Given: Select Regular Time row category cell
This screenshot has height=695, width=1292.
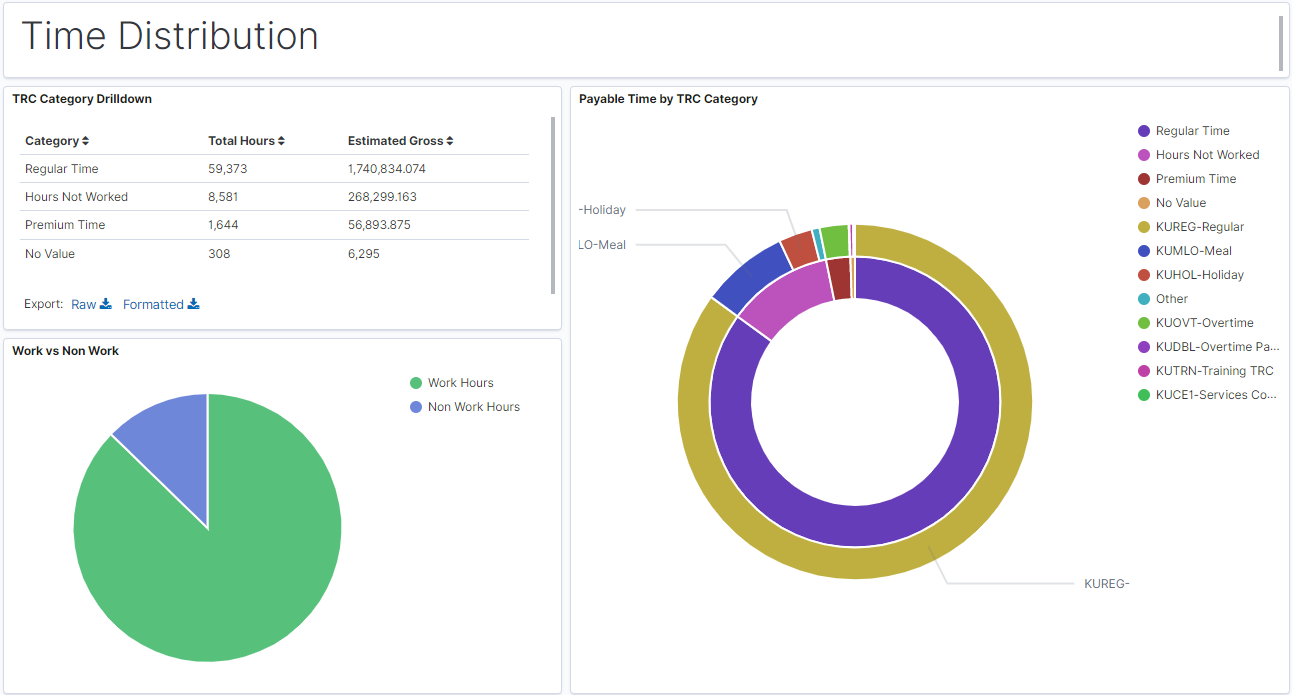Looking at the screenshot, I should point(62,169).
